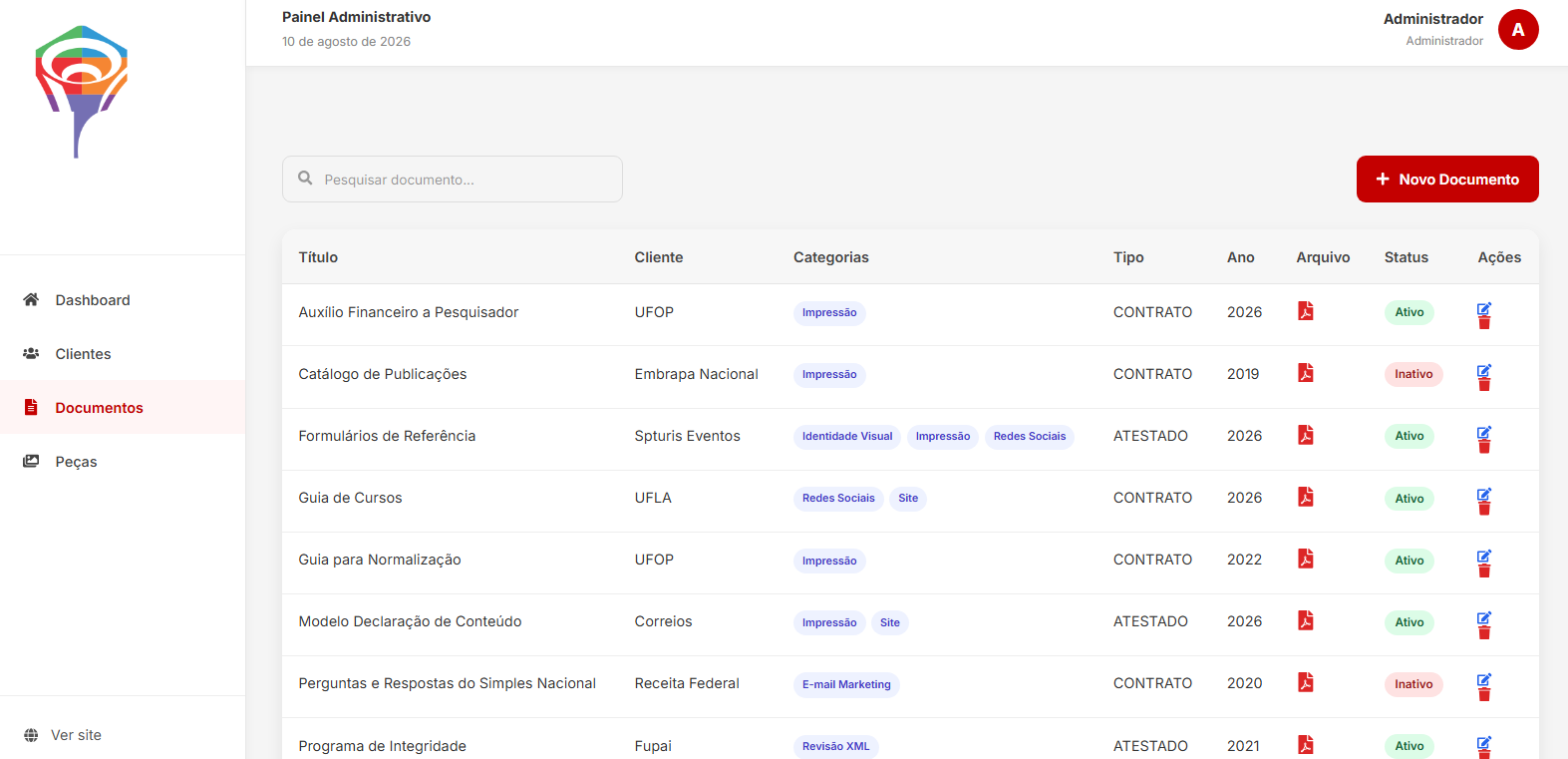This screenshot has height=759, width=1568.
Task: Click the Título column header
Action: (318, 257)
